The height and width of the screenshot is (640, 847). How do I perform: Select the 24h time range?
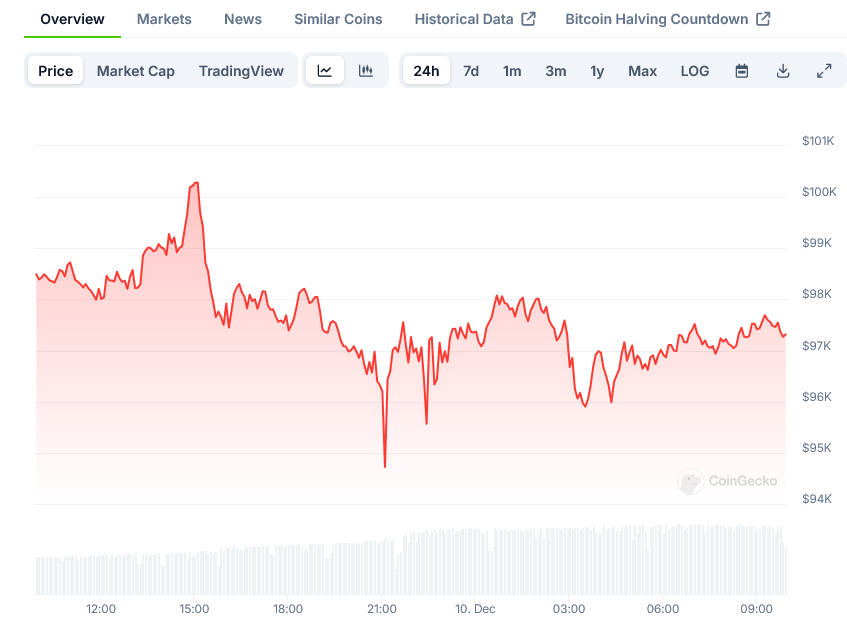point(426,71)
